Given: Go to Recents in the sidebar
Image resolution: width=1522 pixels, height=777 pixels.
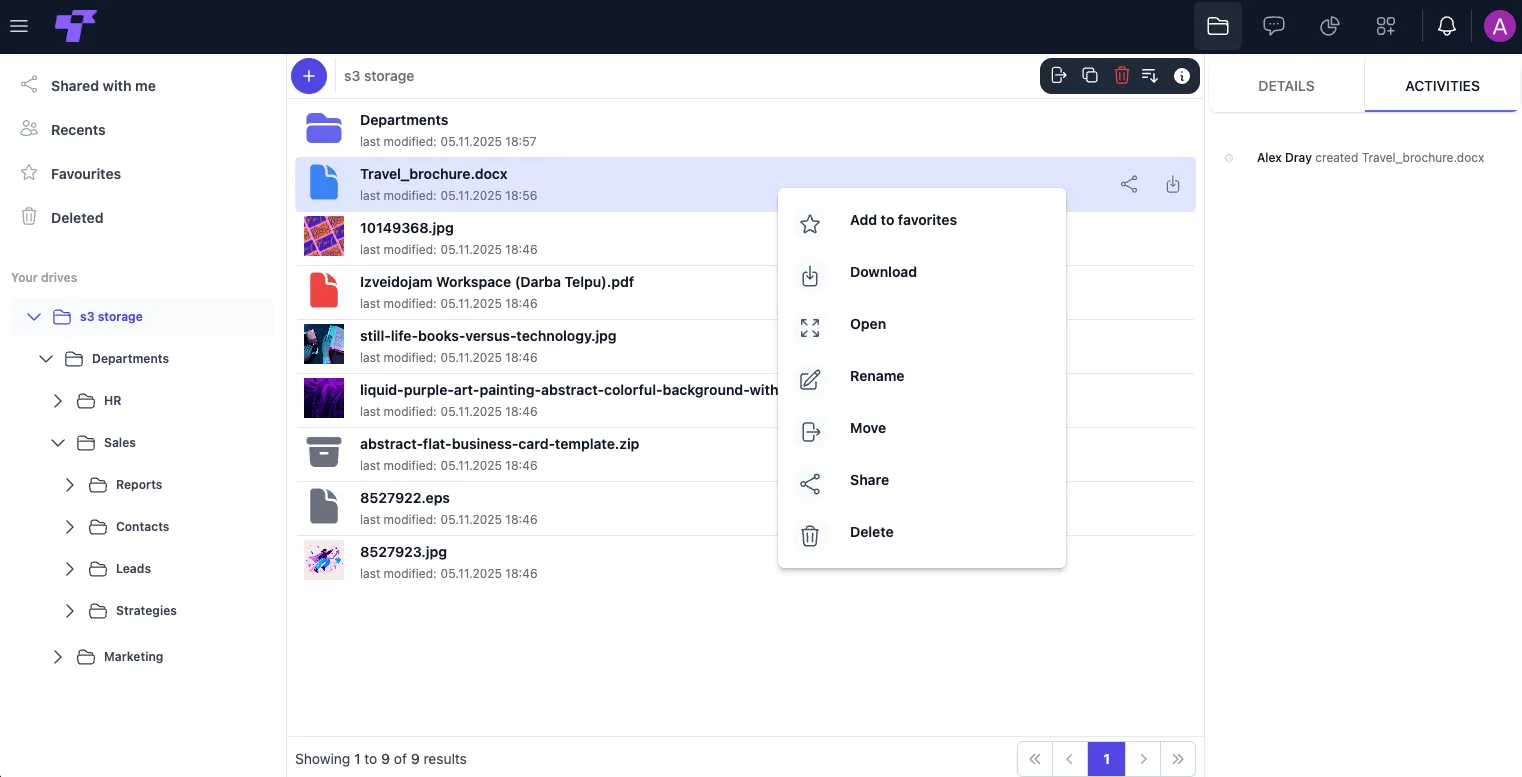Looking at the screenshot, I should (78, 130).
